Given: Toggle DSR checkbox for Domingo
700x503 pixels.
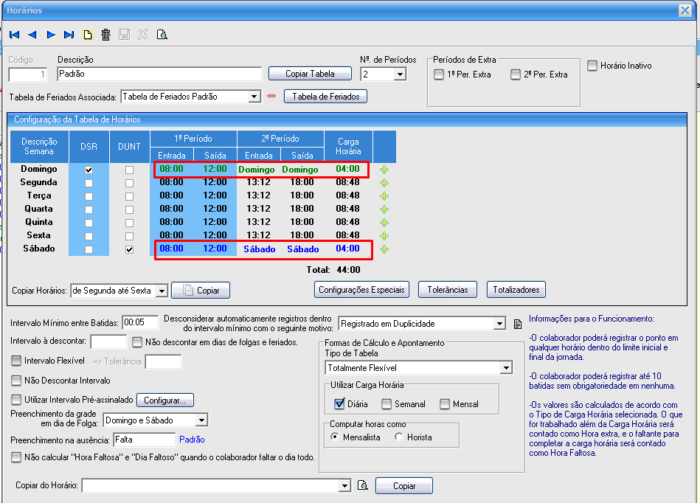Looking at the screenshot, I should (89, 170).
